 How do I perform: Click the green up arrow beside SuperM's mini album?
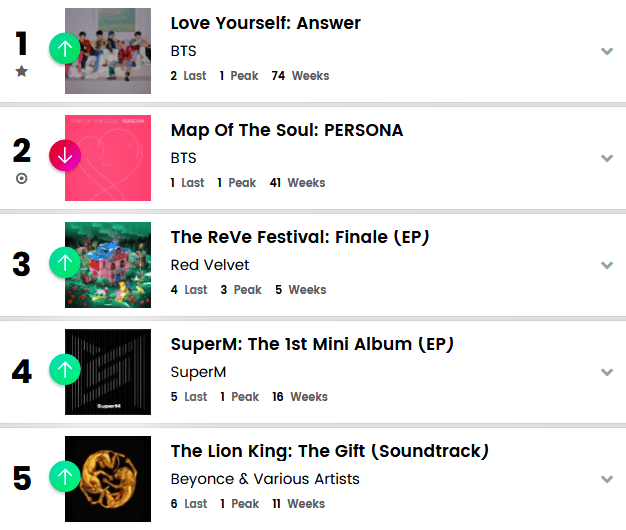64,370
